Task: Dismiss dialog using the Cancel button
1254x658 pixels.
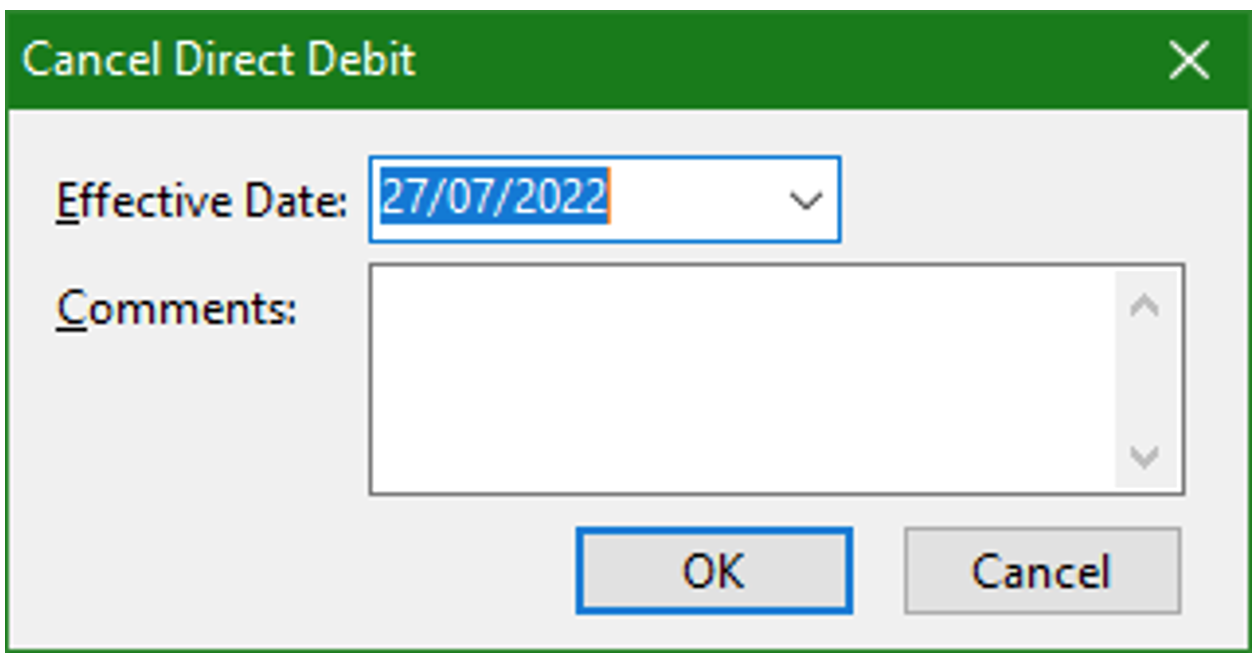Action: (x=1042, y=571)
